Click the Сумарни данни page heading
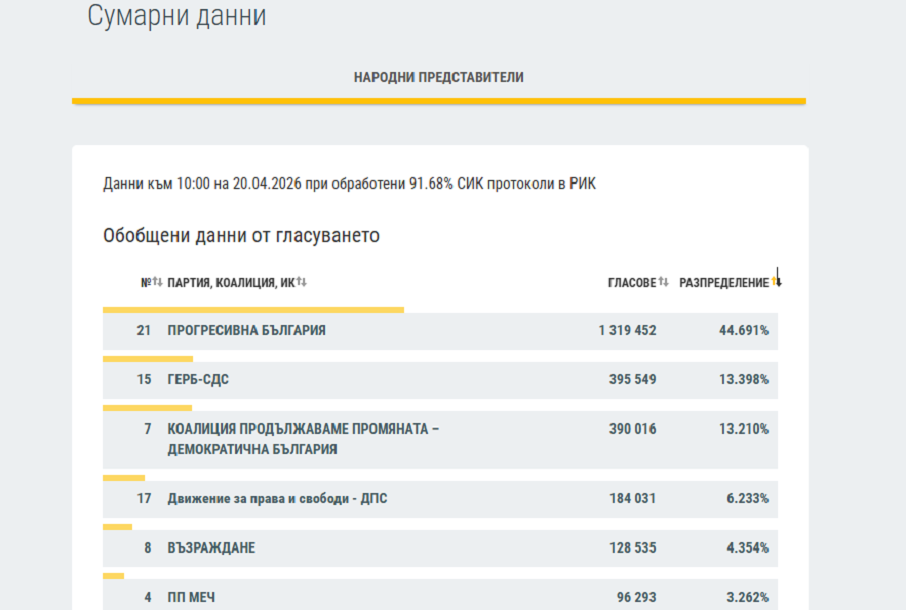 coord(177,17)
